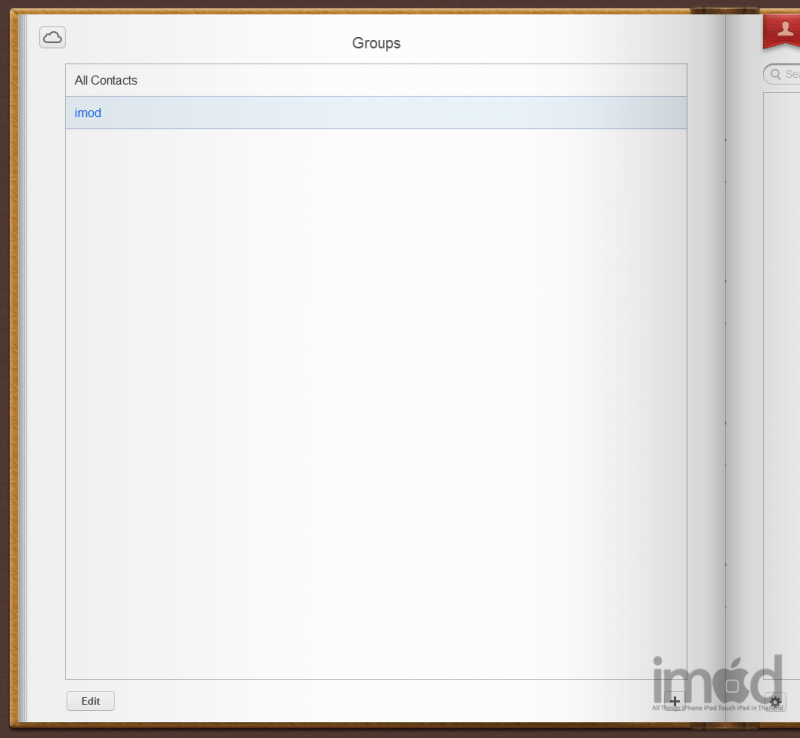
Task: Select the All Contacts group
Action: pos(376,80)
